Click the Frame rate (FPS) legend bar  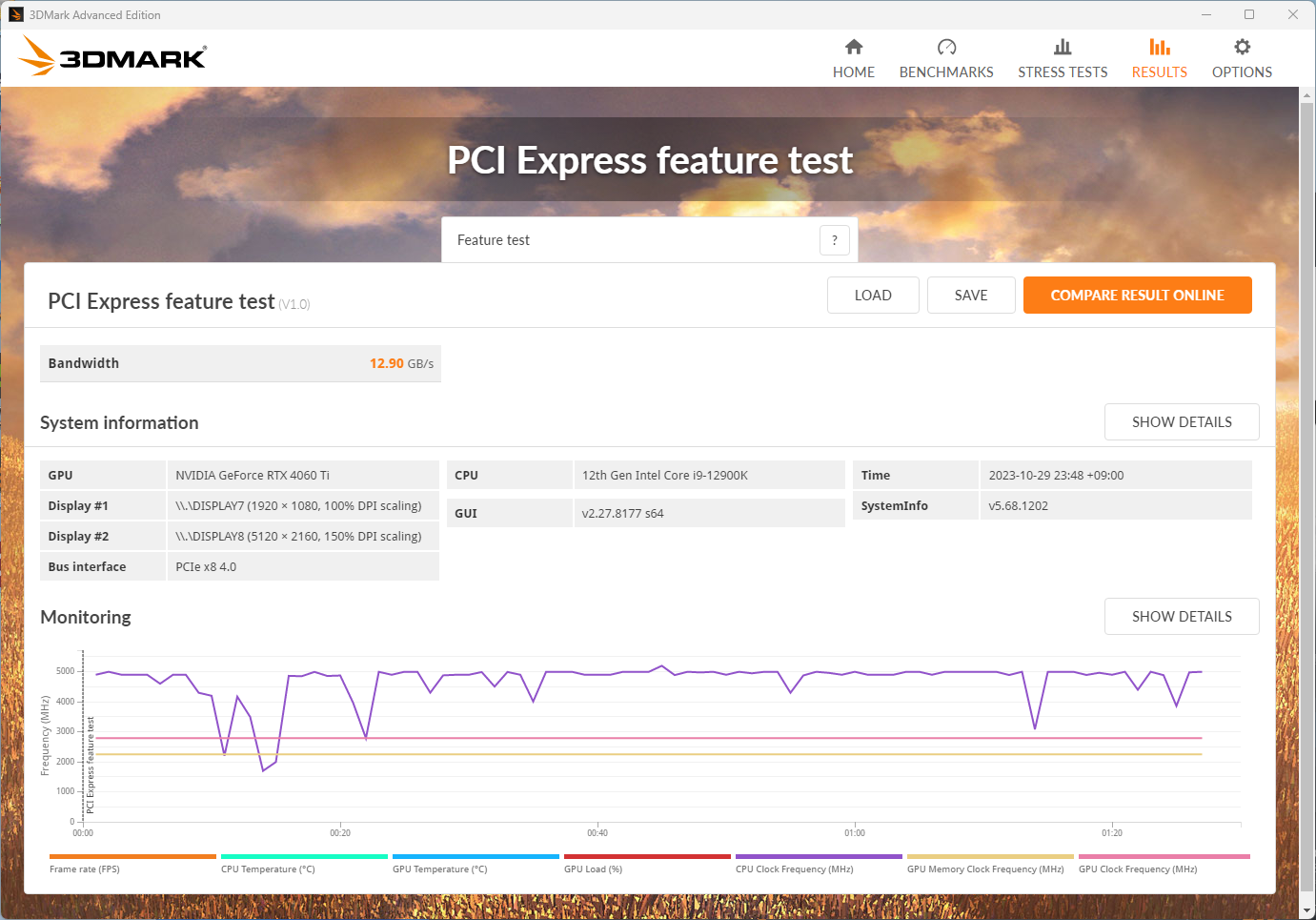click(132, 856)
